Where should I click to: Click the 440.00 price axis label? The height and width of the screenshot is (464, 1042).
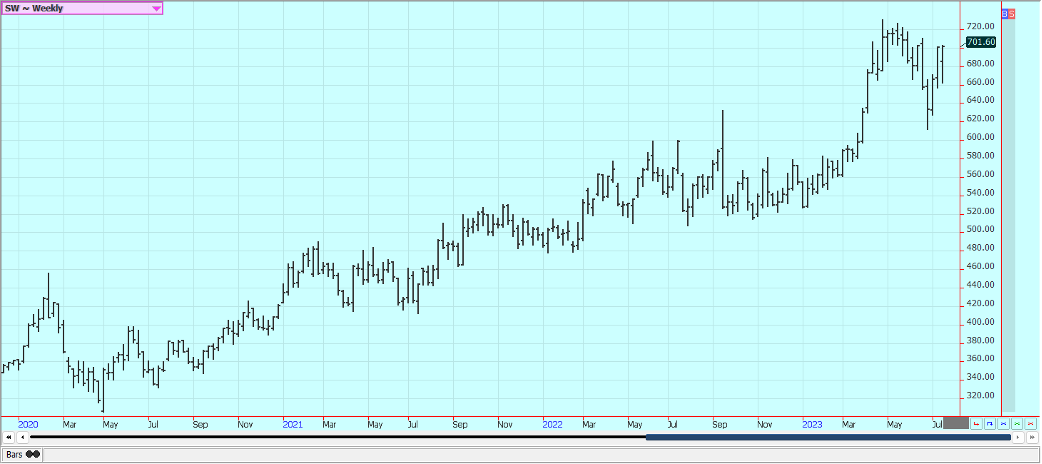tap(980, 285)
